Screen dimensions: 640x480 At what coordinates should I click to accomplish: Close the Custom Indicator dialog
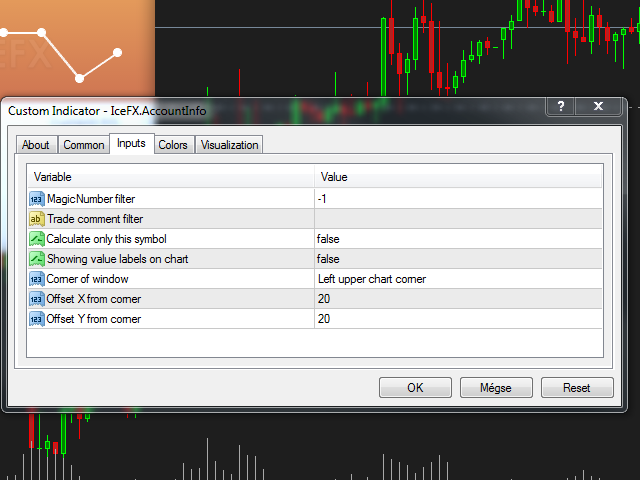598,106
